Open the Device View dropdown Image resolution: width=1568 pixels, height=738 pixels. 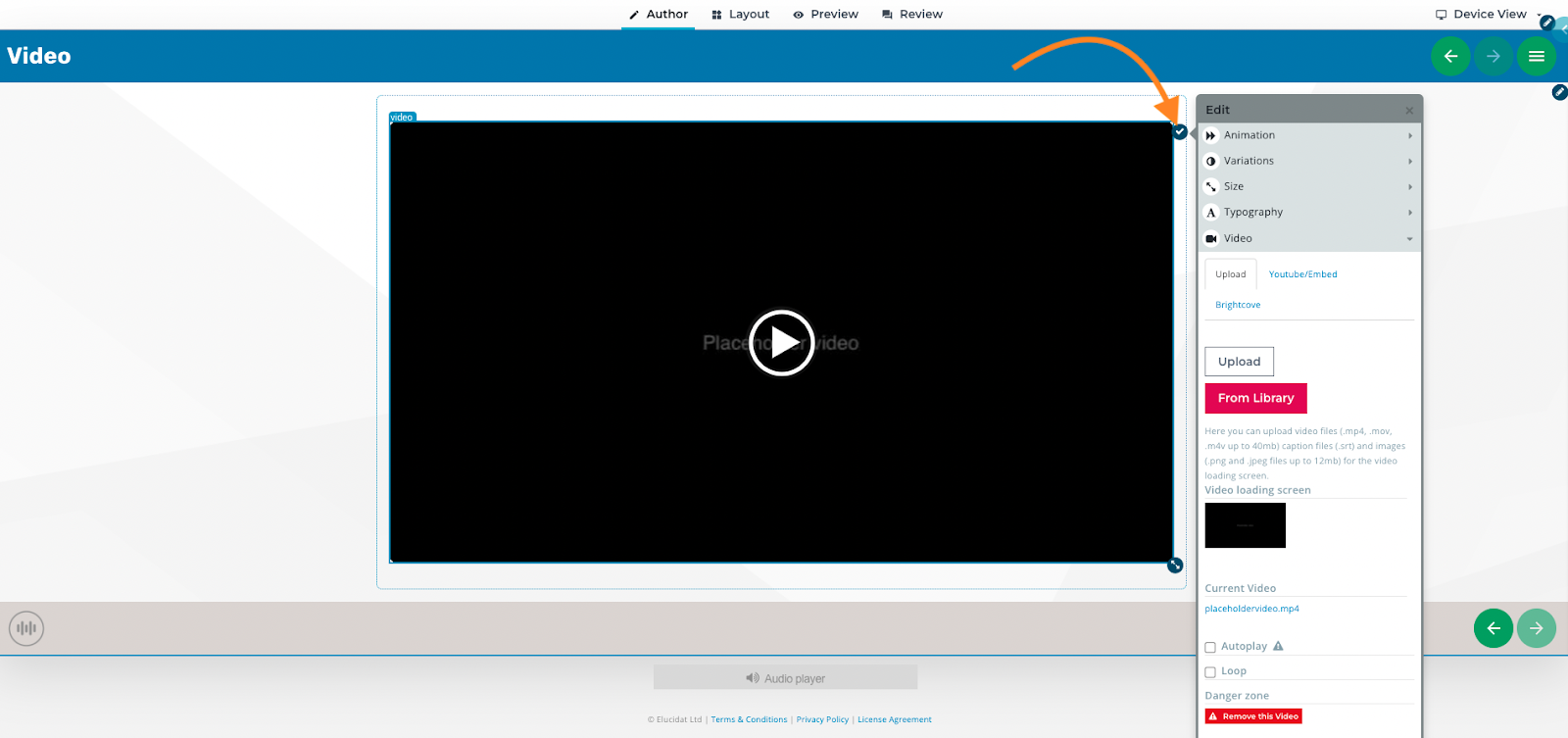1489,14
